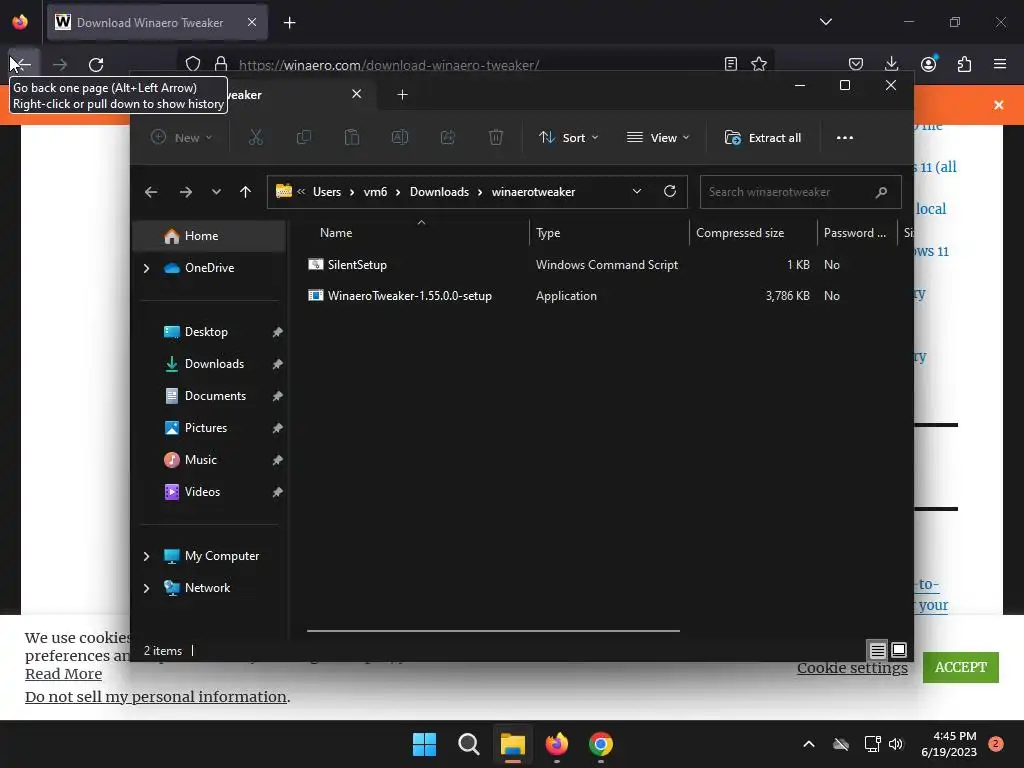Viewport: 1024px width, 768px height.
Task: Click the green ACCEPT cookies button
Action: (960, 667)
